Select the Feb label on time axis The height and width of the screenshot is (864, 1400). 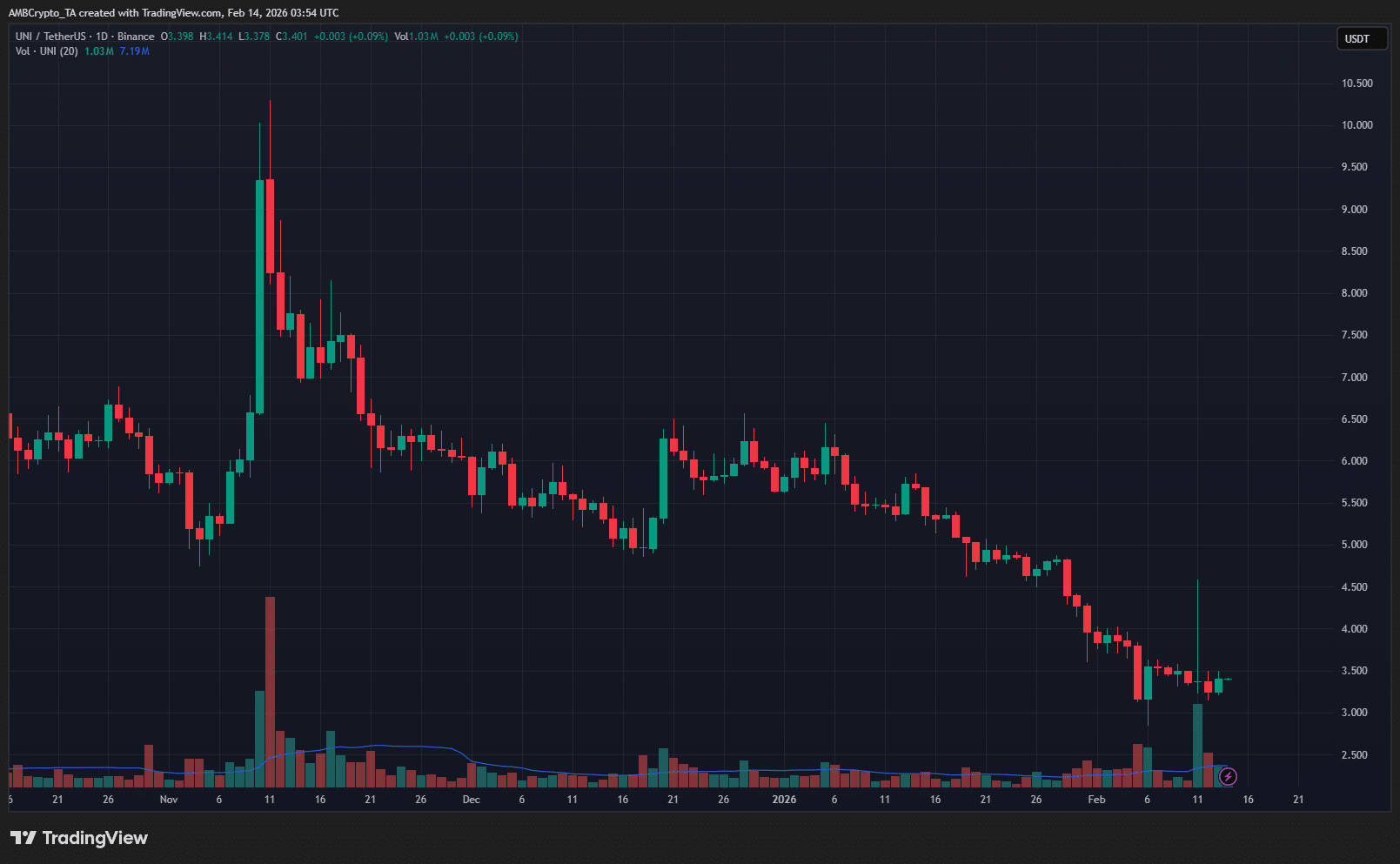coord(1096,799)
